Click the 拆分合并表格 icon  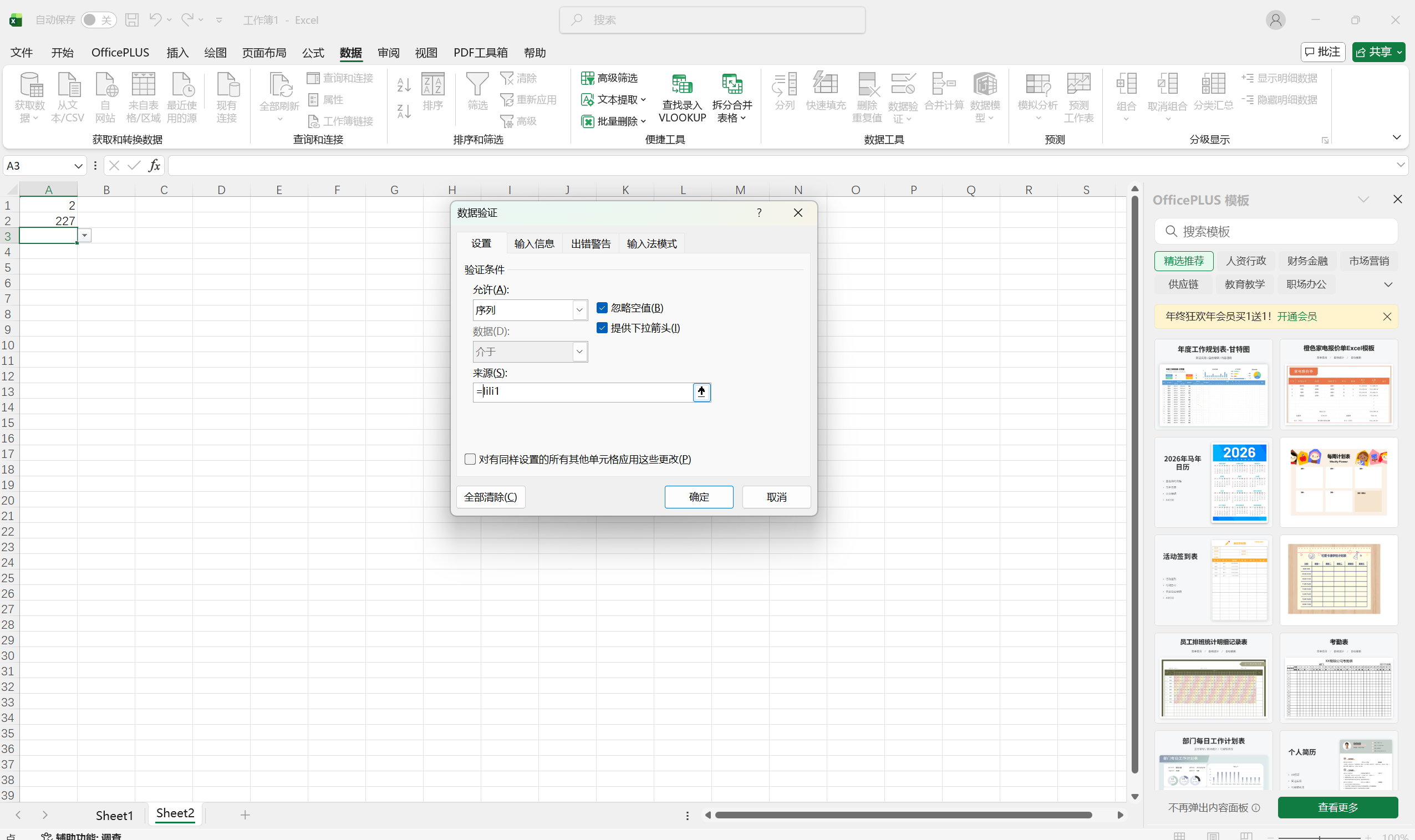point(731,85)
